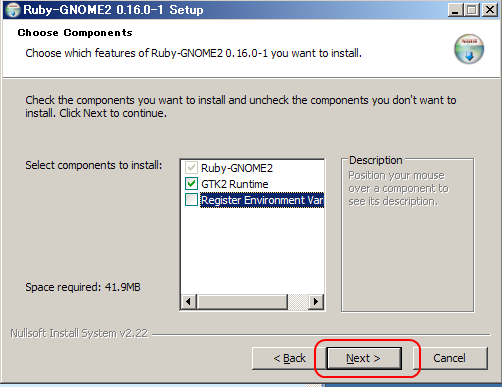This screenshot has height=387, width=502.
Task: Click empty area in component list
Action: pyautogui.click(x=252, y=250)
